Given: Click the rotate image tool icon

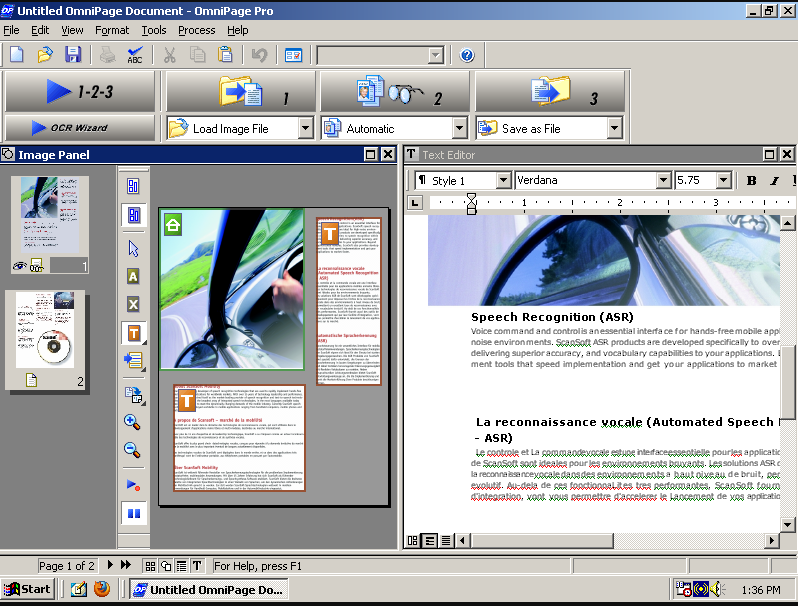Looking at the screenshot, I should tap(134, 394).
